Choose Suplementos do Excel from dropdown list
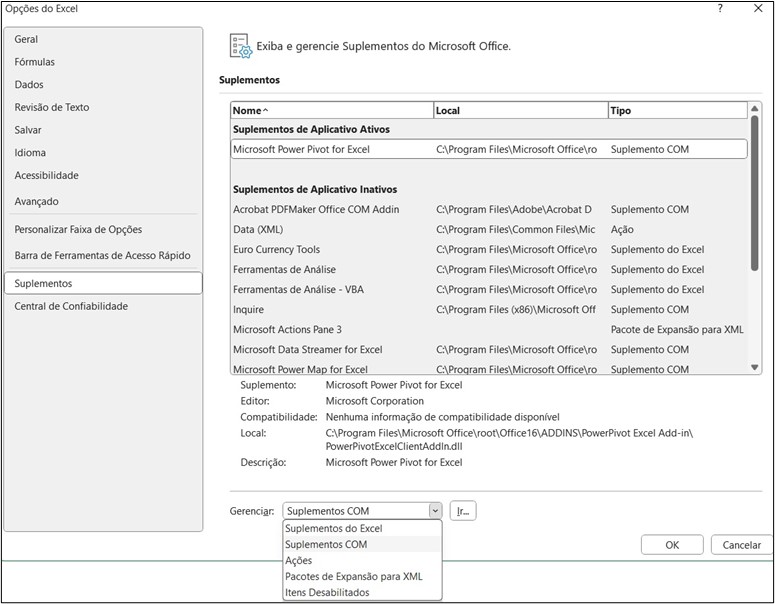The width and height of the screenshot is (775, 604). (362, 528)
